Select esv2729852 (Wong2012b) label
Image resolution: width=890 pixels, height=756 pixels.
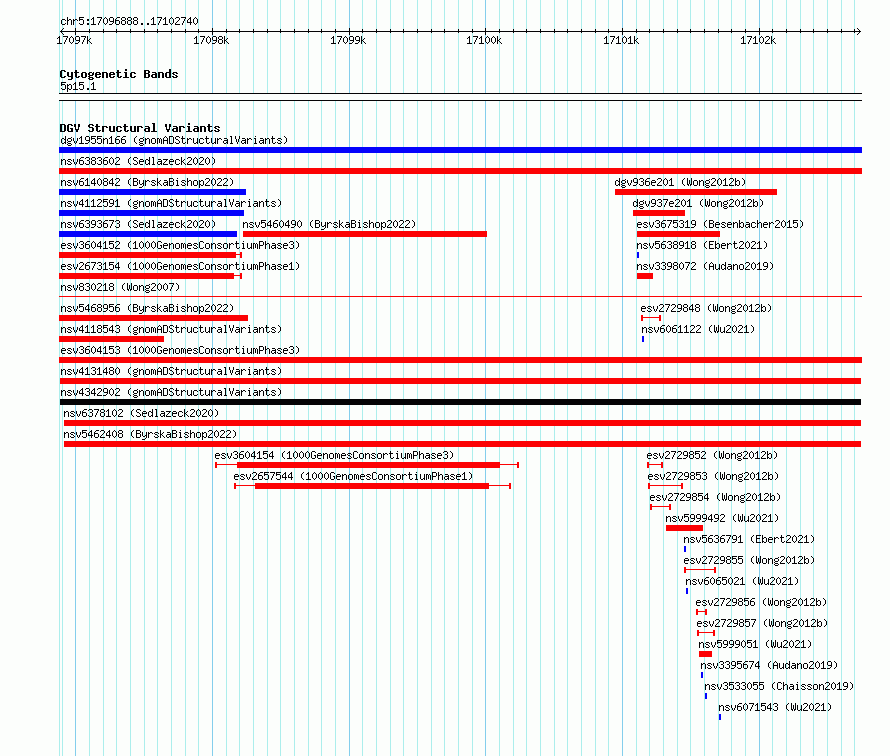tap(712, 455)
